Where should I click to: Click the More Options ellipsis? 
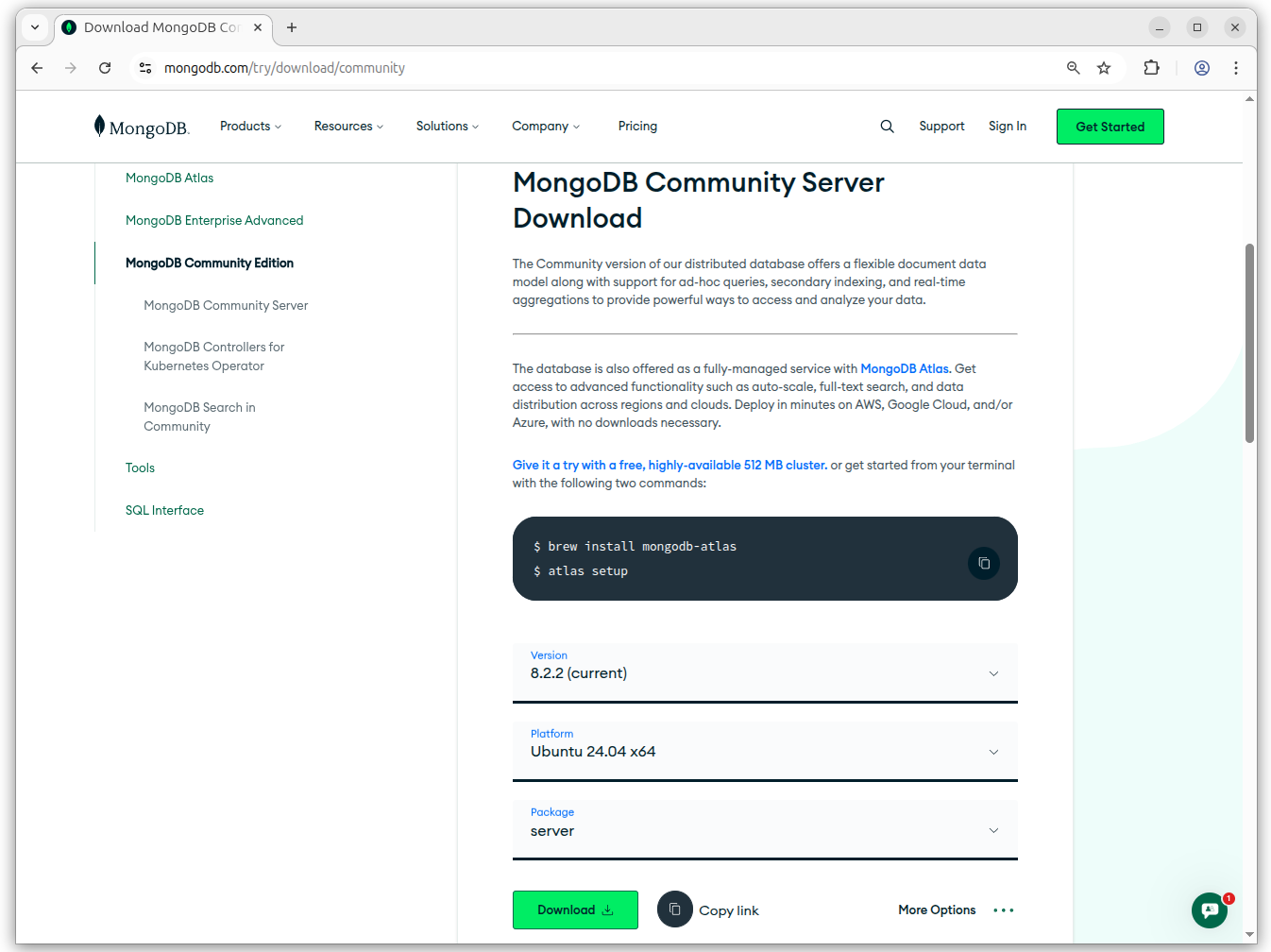[1003, 910]
